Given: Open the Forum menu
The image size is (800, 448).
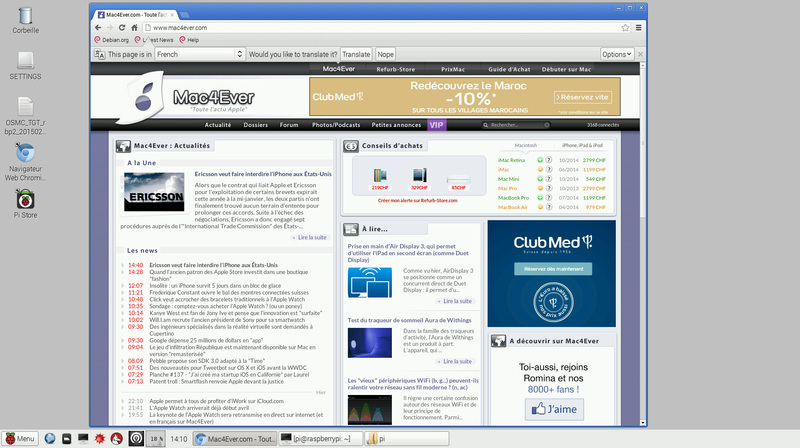Looking at the screenshot, I should coord(289,125).
